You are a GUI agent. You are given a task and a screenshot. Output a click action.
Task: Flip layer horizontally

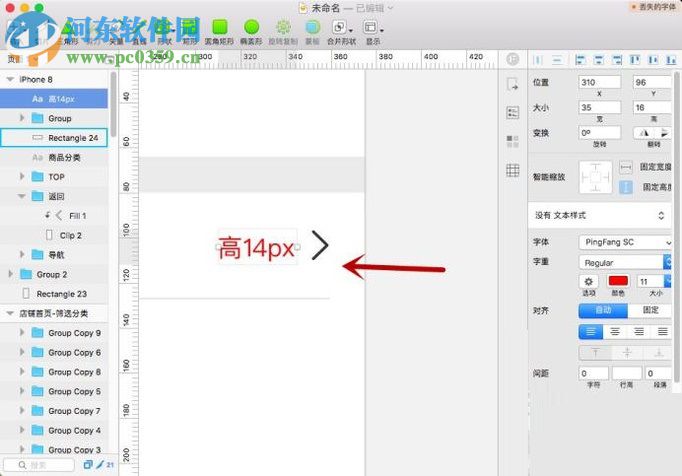[644, 133]
